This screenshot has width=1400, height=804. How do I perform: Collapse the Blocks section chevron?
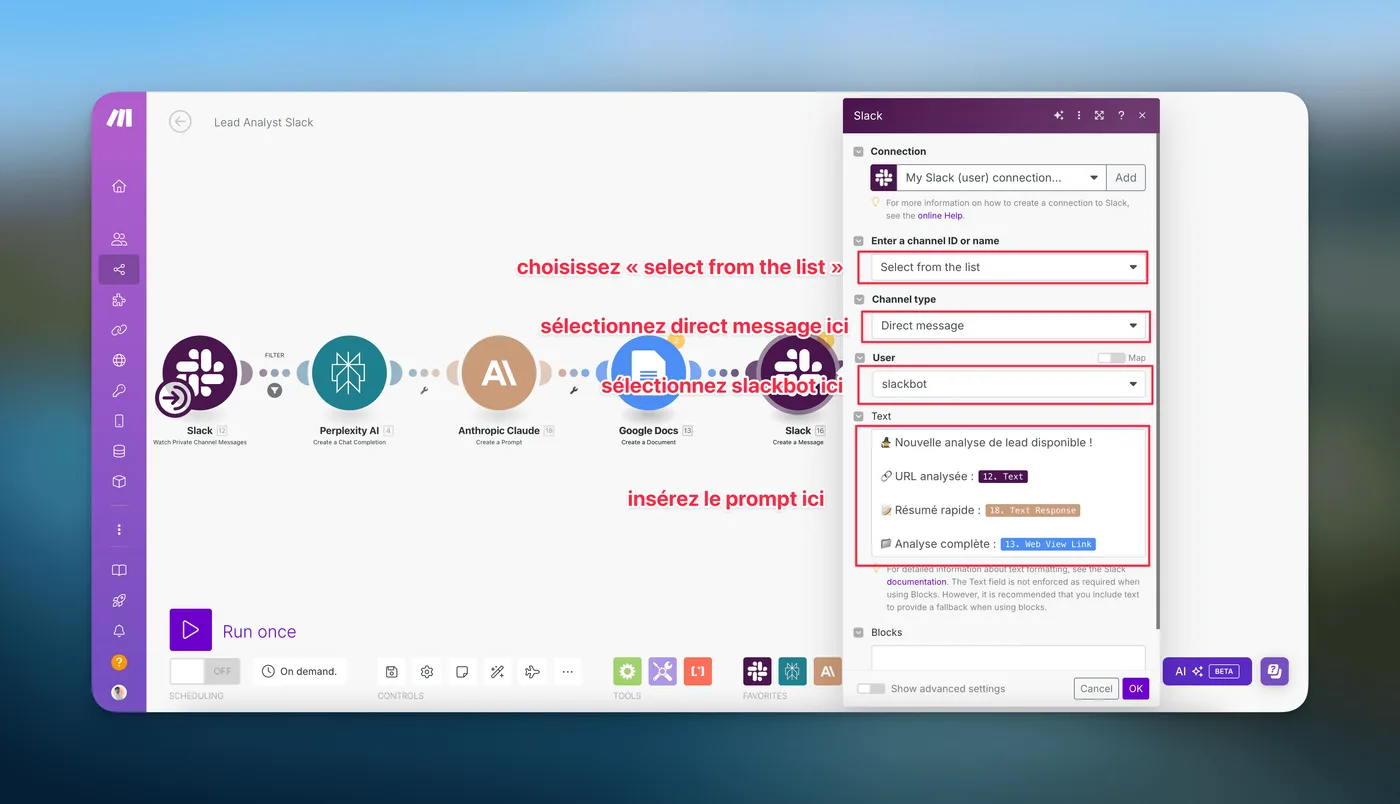[858, 633]
